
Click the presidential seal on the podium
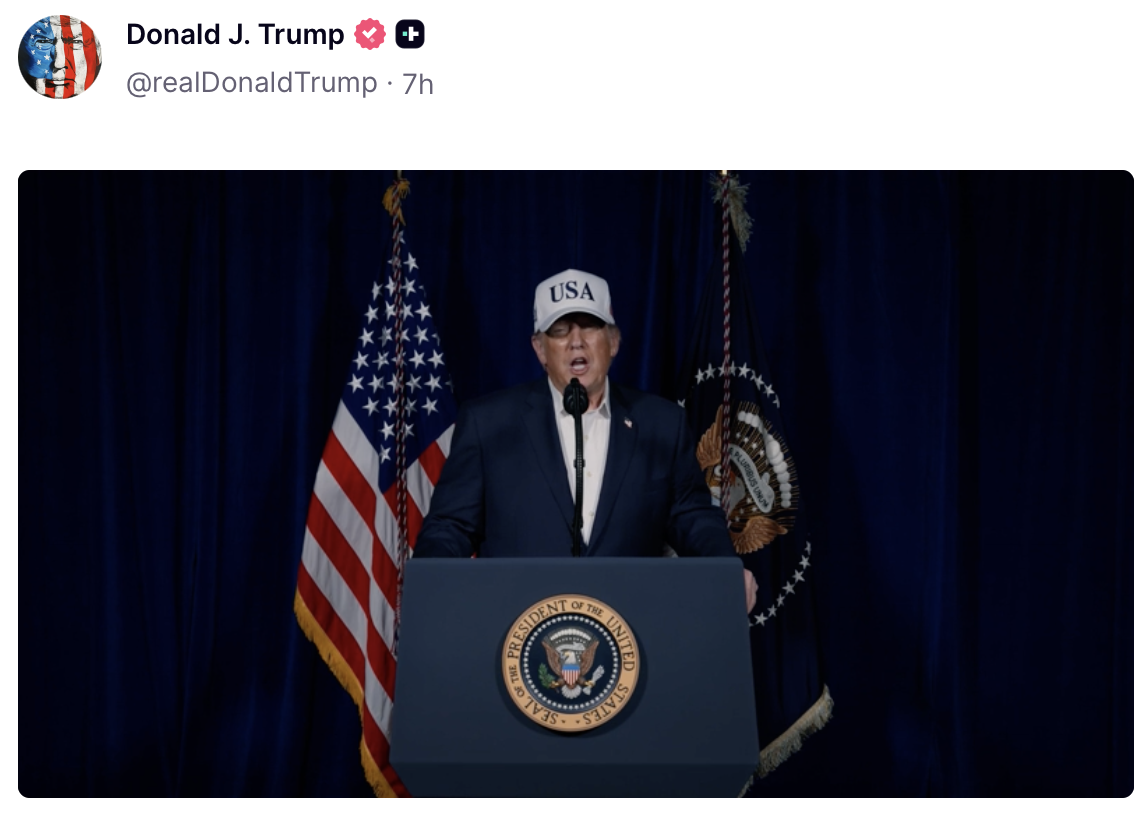coord(570,662)
